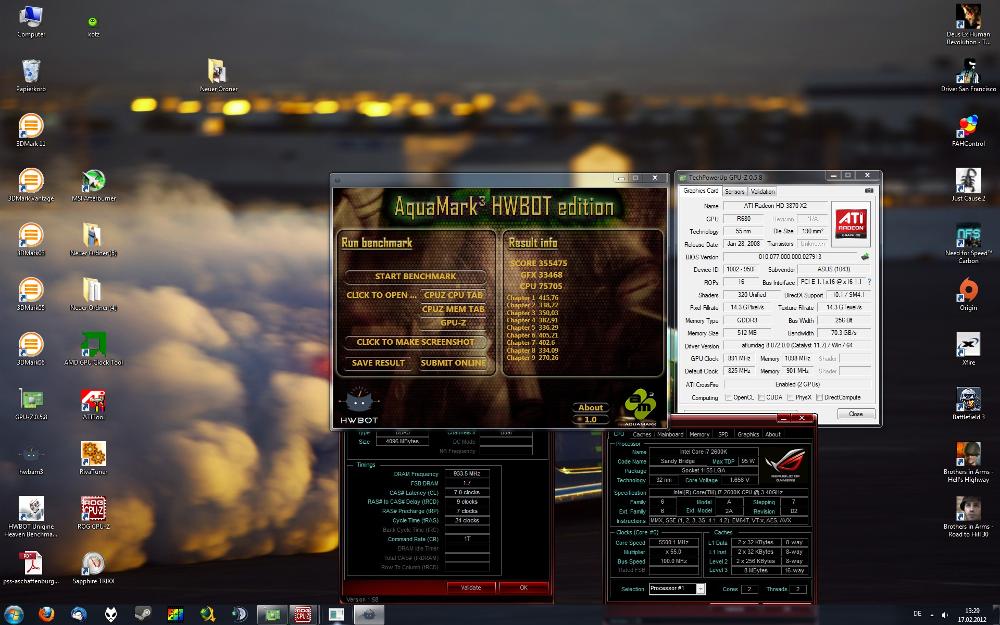1000x625 pixels.
Task: Open the About tab in ROG CPU-Z
Action: (x=773, y=434)
